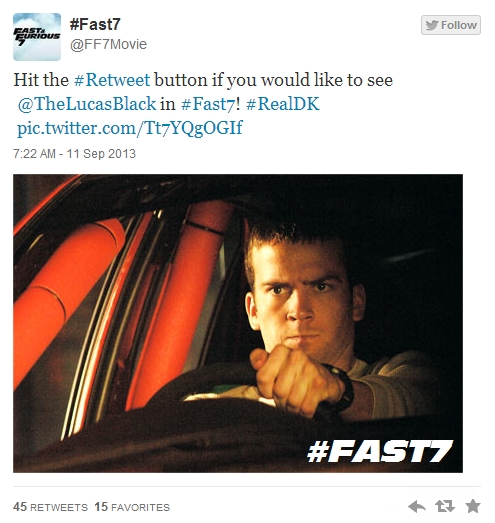Favorite the tweet with star icon

pyautogui.click(x=473, y=507)
